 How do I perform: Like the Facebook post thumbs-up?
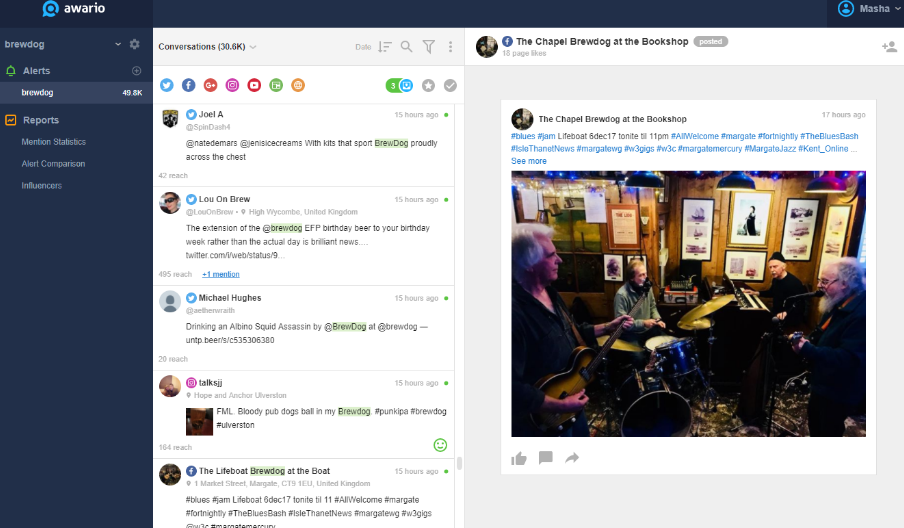pyautogui.click(x=519, y=458)
